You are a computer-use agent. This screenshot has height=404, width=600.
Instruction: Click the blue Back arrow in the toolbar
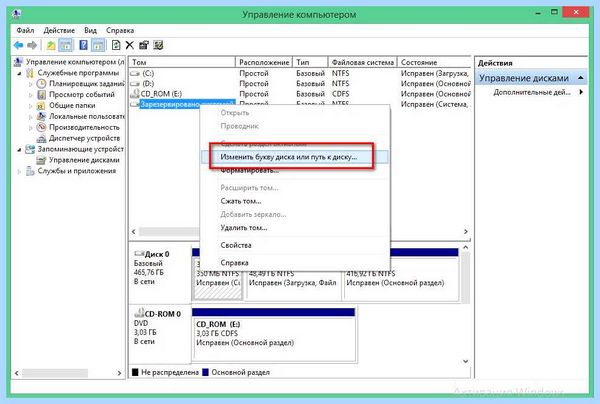[x=18, y=45]
